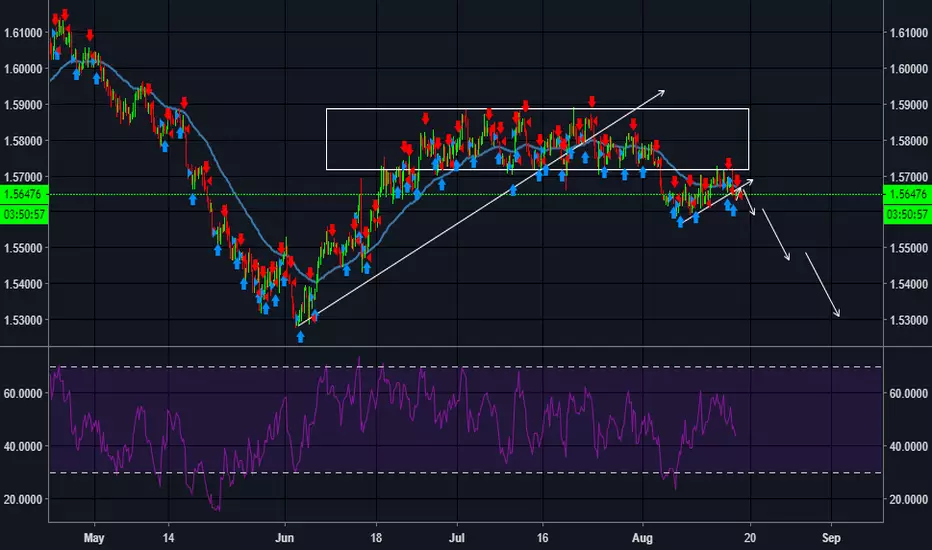Select the lower dashed RSI oversold line

(466, 473)
